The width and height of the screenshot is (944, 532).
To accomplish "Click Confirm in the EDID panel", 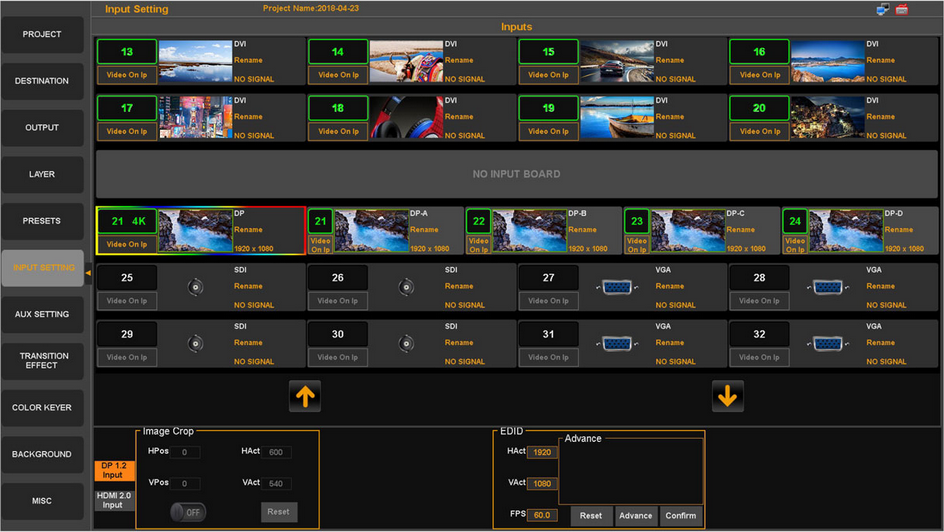I will (x=680, y=516).
